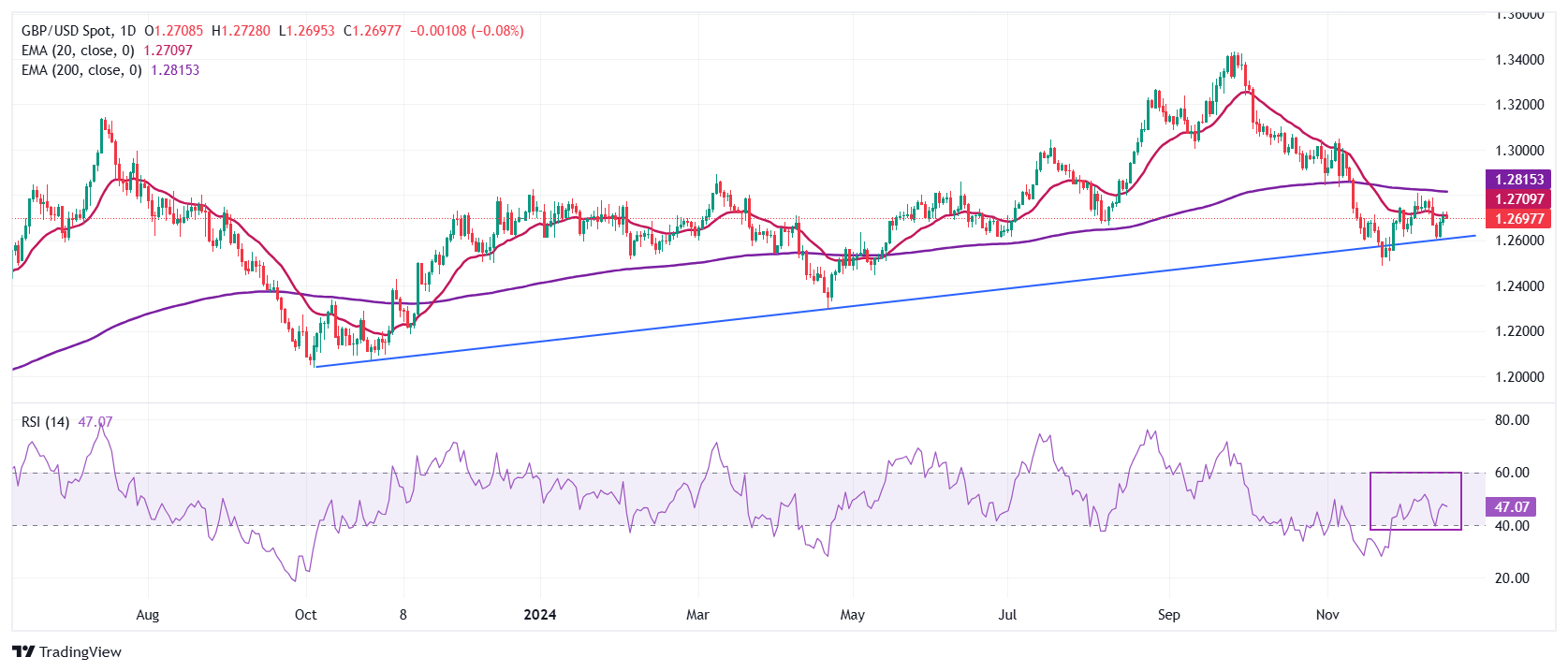Click the 1.20000 price axis level
The image size is (1568, 672).
[x=1518, y=377]
